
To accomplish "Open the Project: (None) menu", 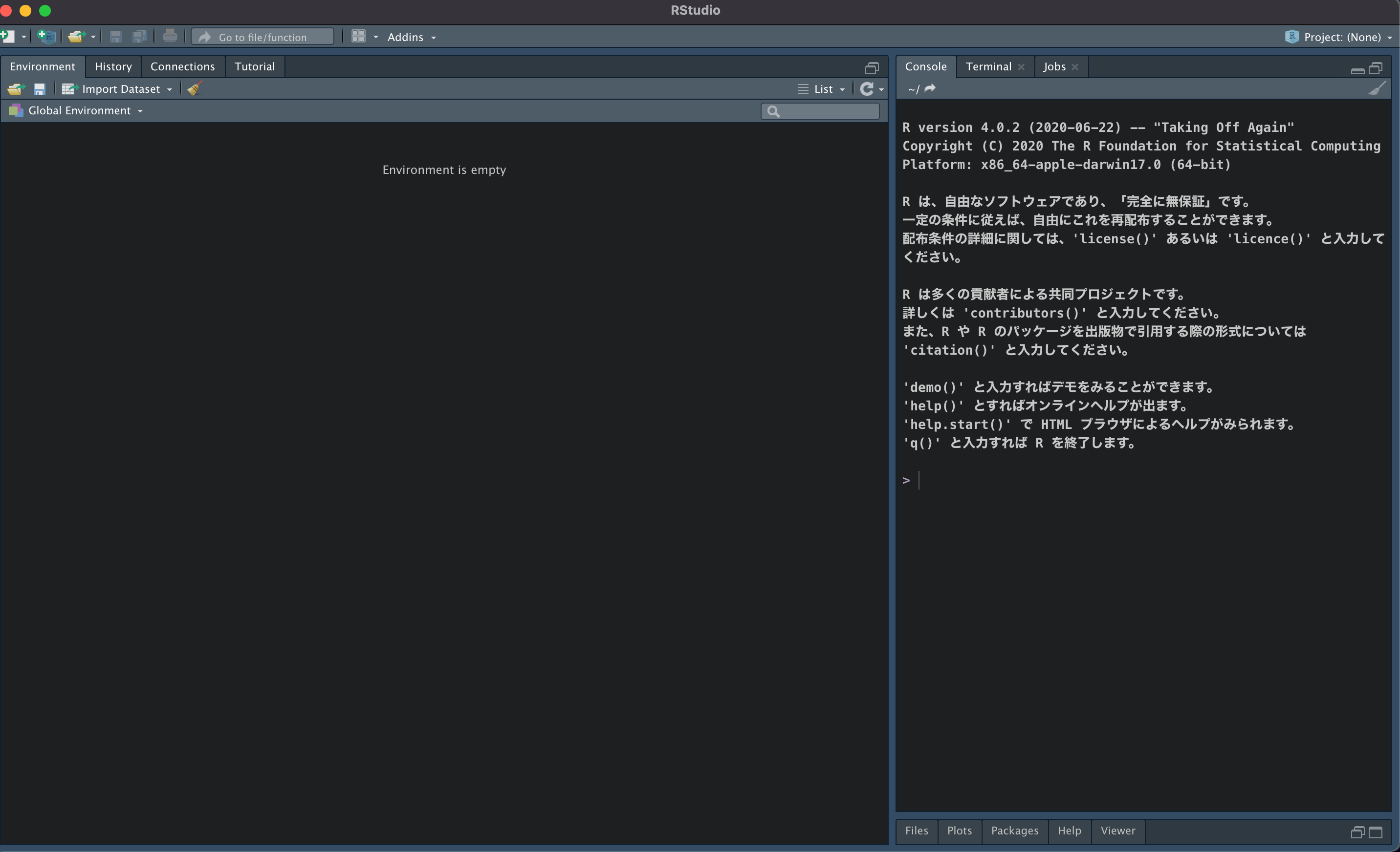I will coord(1339,37).
